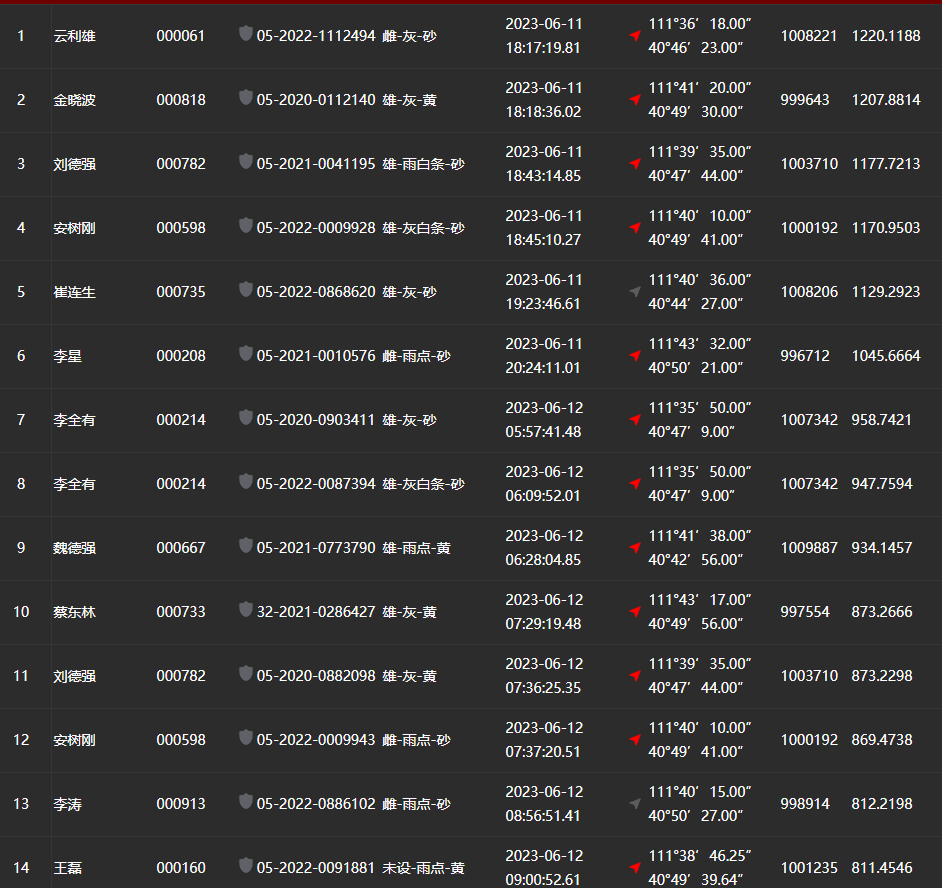Click owner name 王磊 in row 14
The image size is (942, 888).
pyautogui.click(x=68, y=868)
